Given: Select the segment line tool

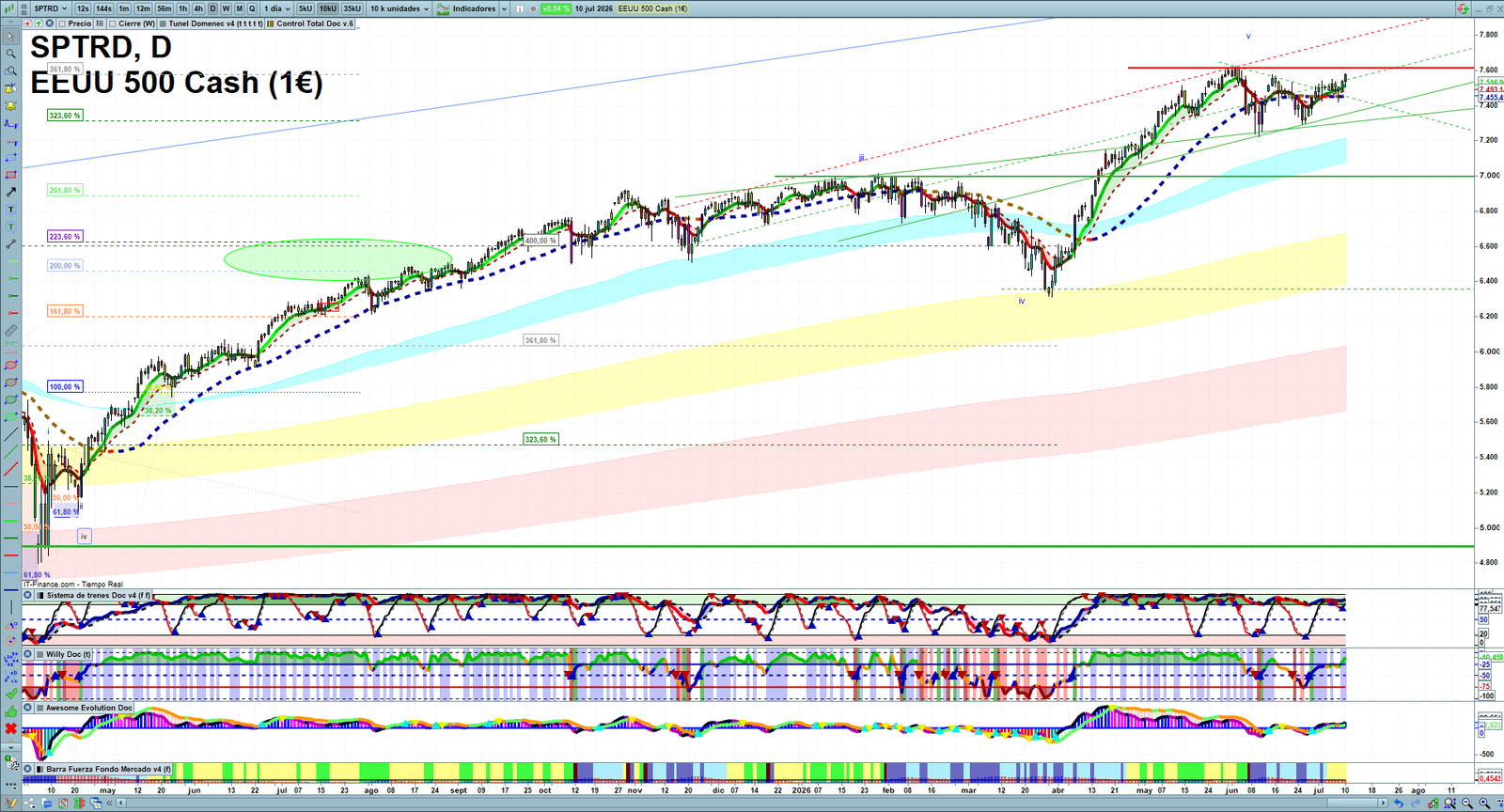Looking at the screenshot, I should 10,243.
